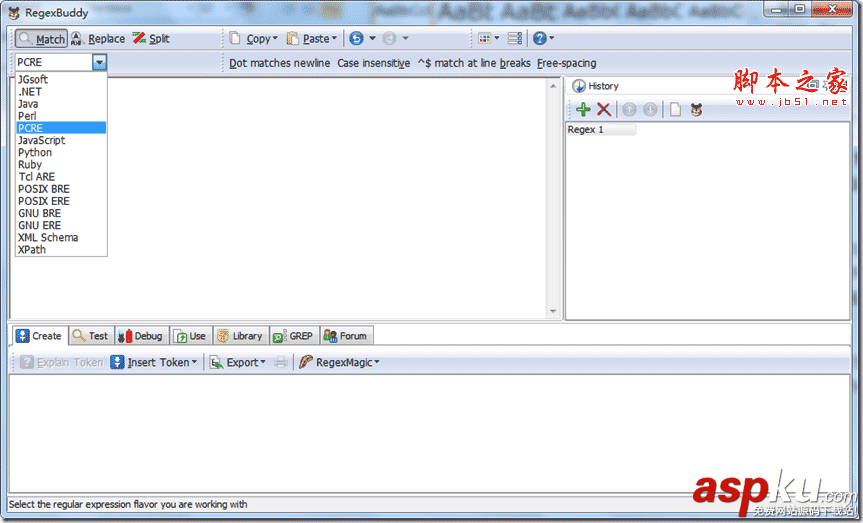
Task: Pick Ruby regex flavor
Action: click(x=61, y=165)
